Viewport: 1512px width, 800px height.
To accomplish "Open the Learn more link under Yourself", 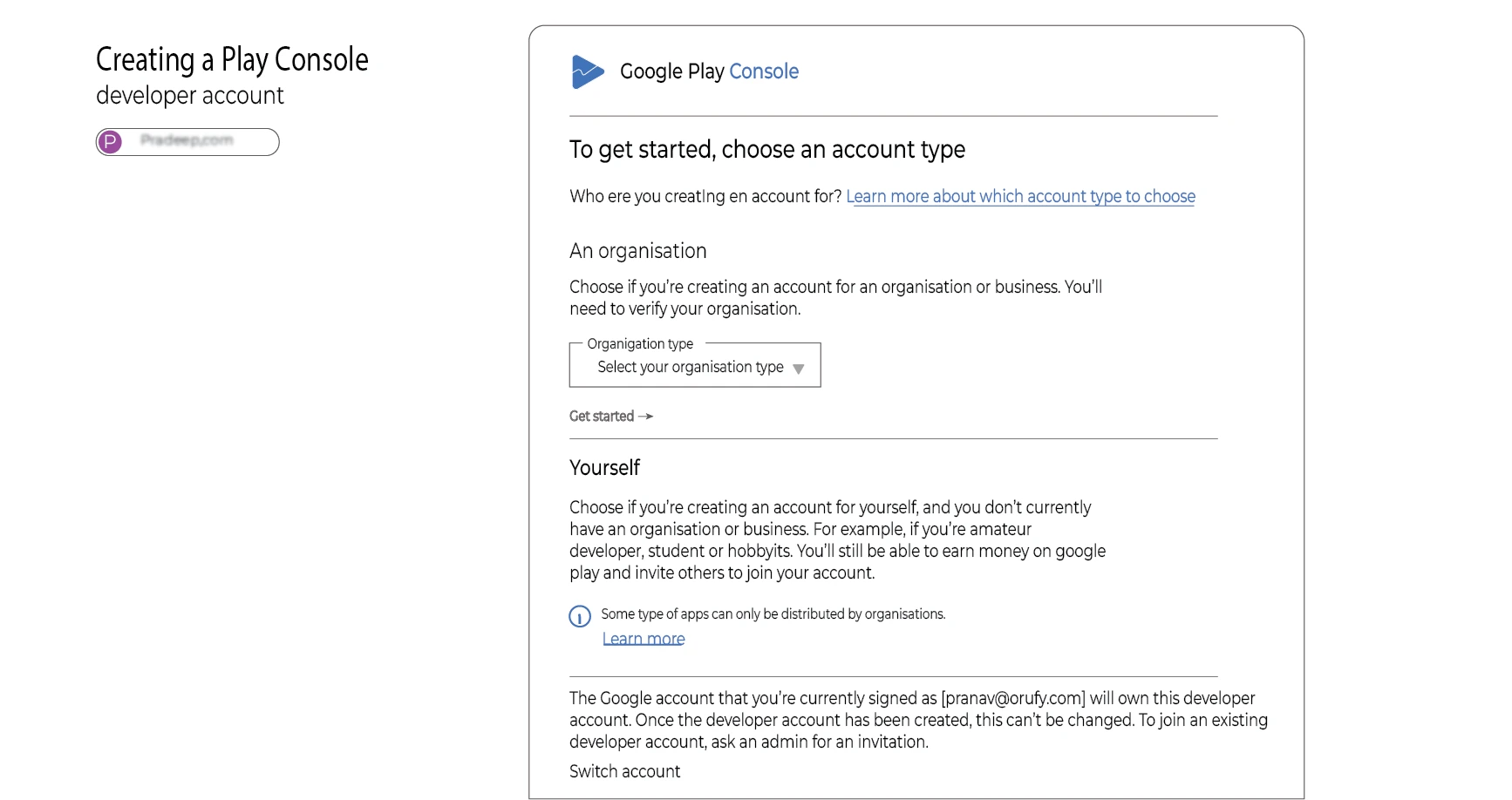I will tap(644, 639).
